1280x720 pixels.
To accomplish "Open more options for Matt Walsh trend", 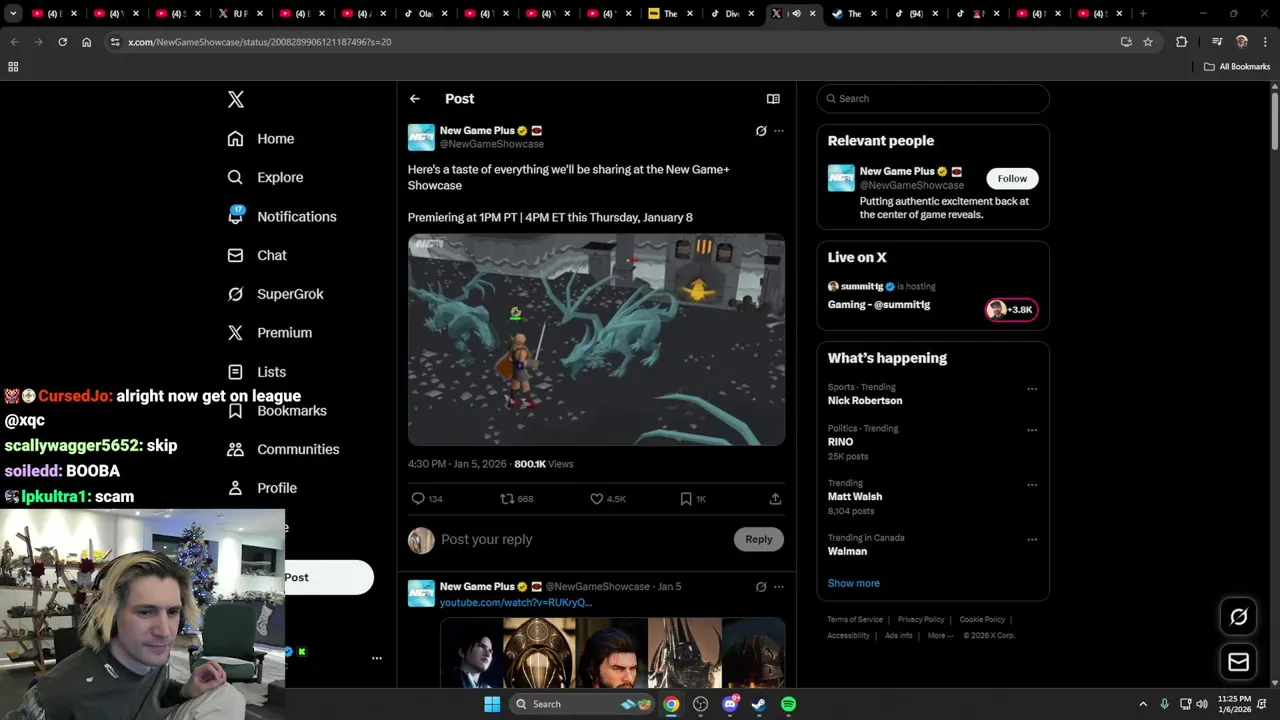I will coord(1032,485).
